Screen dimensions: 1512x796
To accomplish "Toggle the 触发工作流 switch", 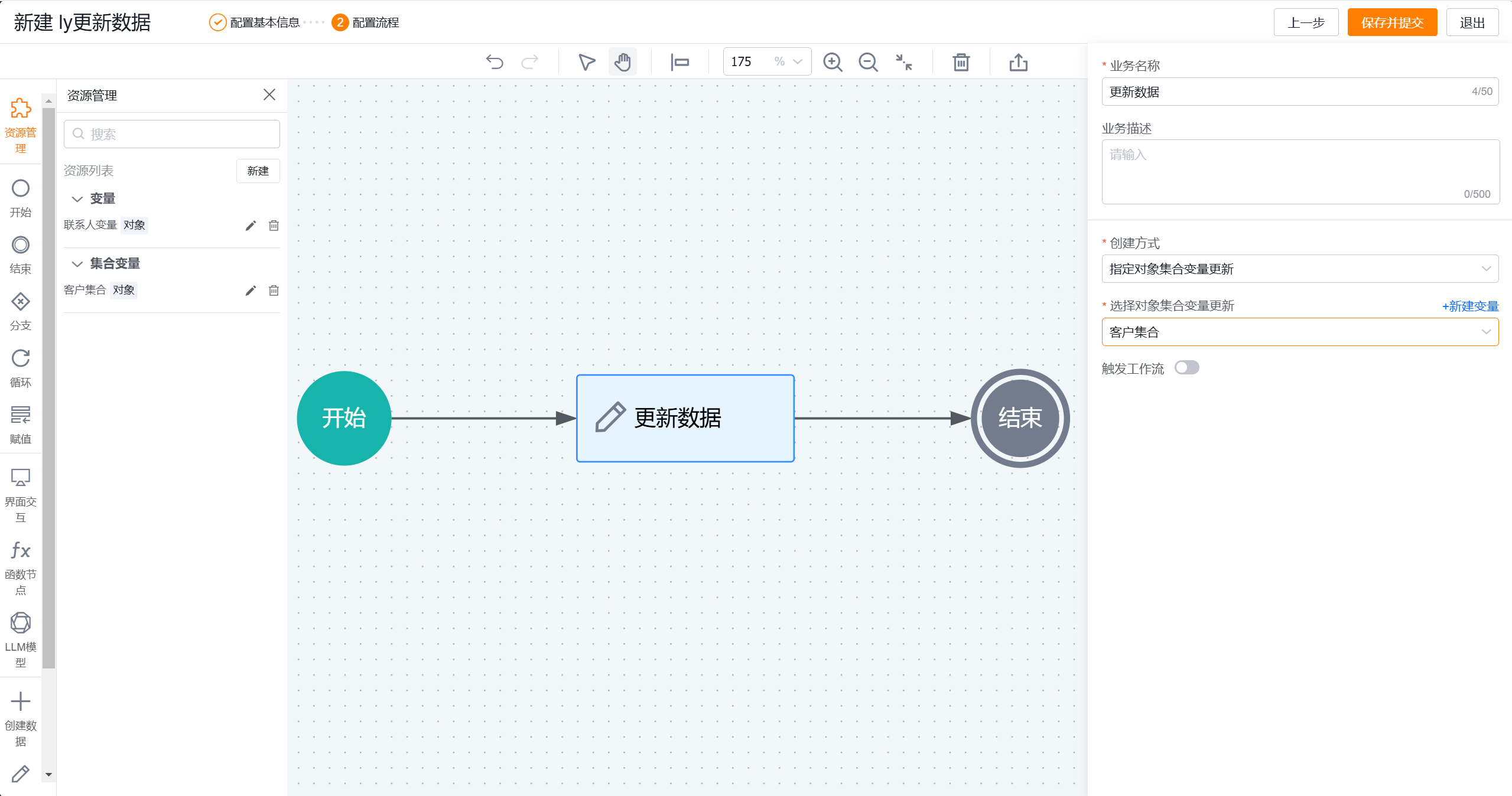I will [x=1186, y=368].
